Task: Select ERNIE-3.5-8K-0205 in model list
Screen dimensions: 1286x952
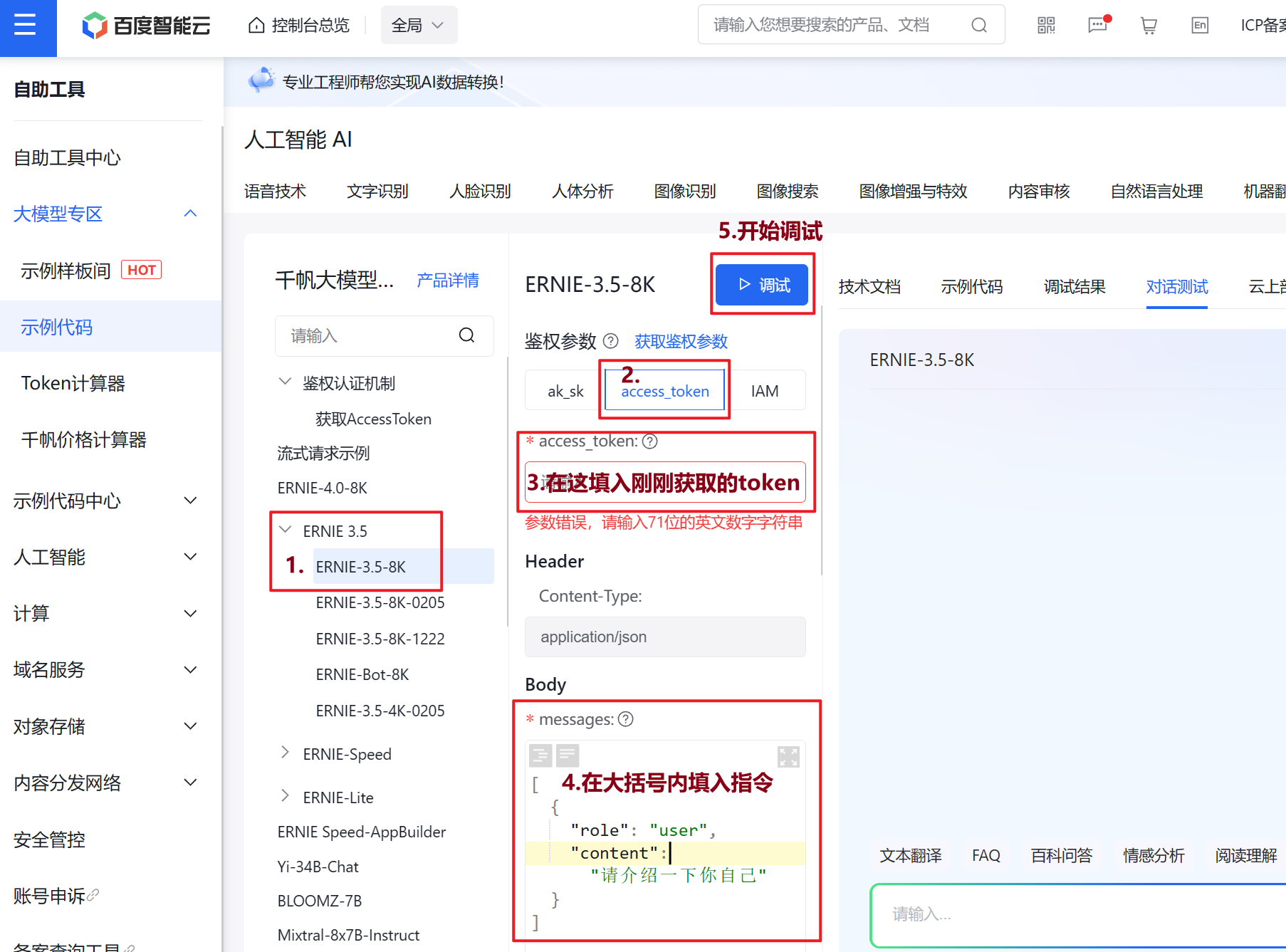Action: [x=380, y=602]
